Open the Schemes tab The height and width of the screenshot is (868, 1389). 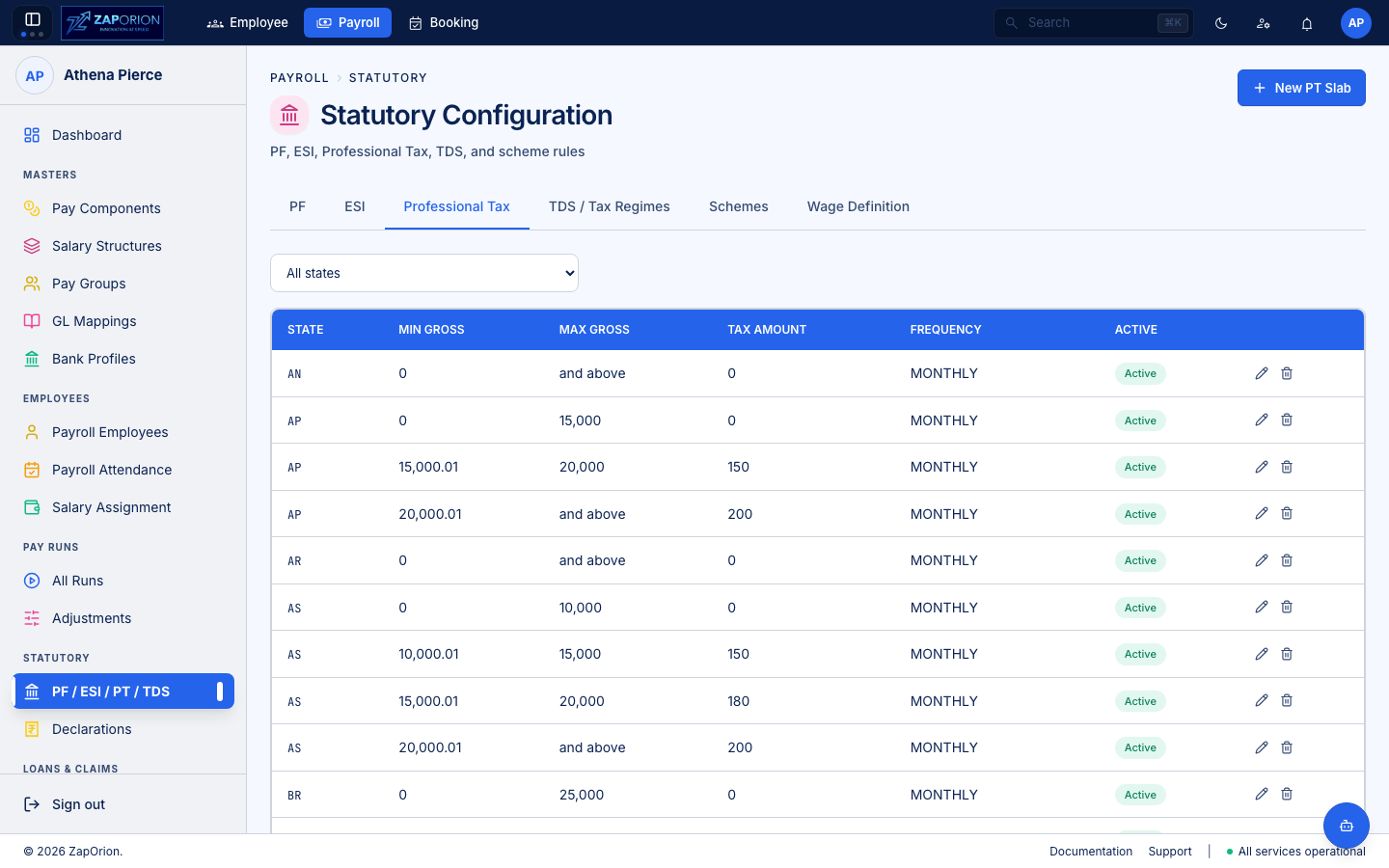point(739,206)
